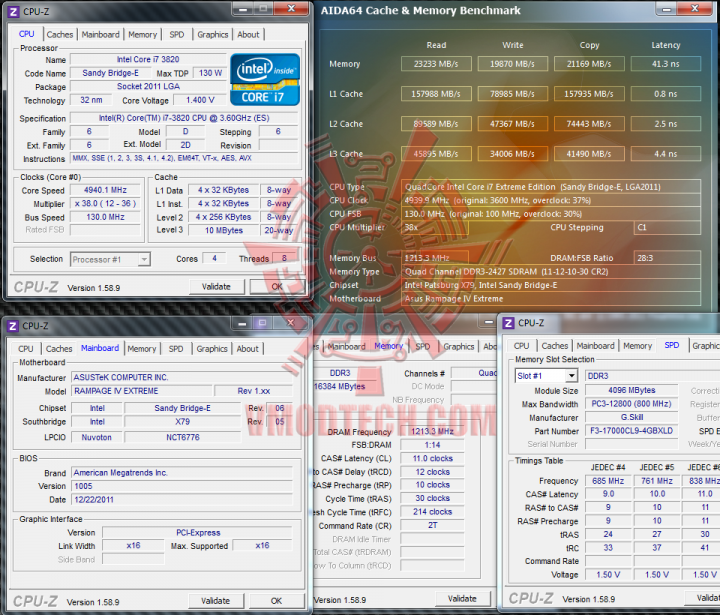Switch to Caches tab in top CPU-Z window
This screenshot has height=615, width=720.
pyautogui.click(x=60, y=34)
